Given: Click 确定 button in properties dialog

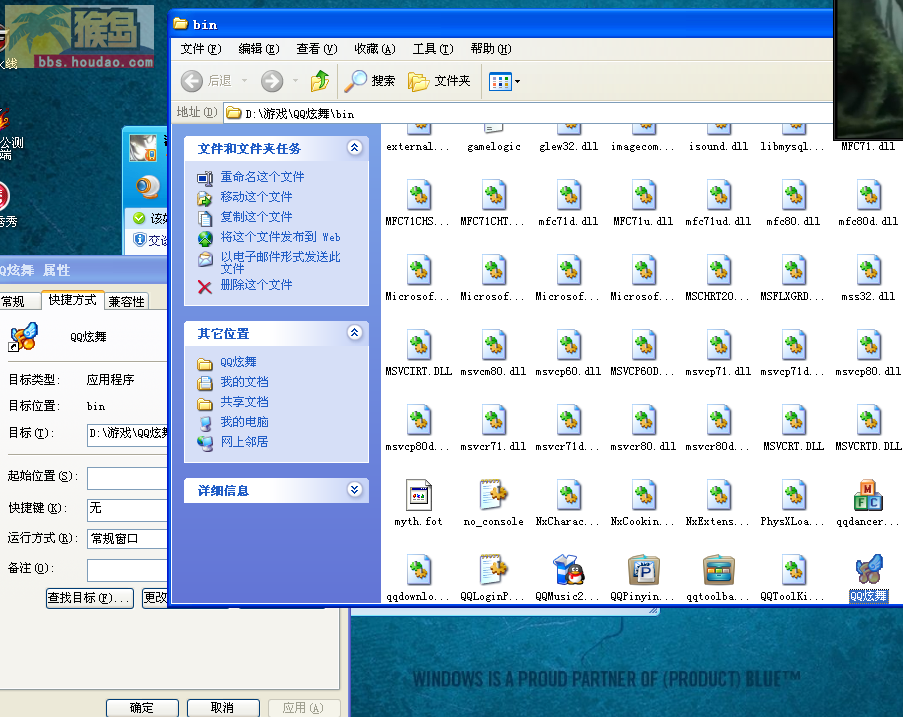Looking at the screenshot, I should click(x=142, y=708).
